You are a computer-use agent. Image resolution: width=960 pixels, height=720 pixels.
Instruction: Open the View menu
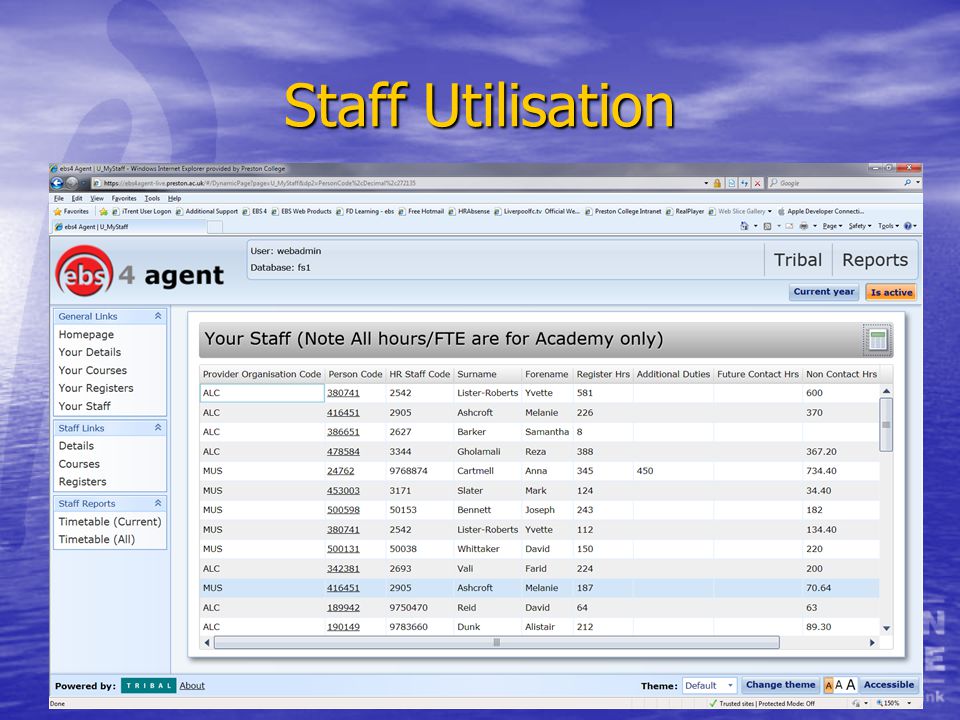click(x=97, y=198)
